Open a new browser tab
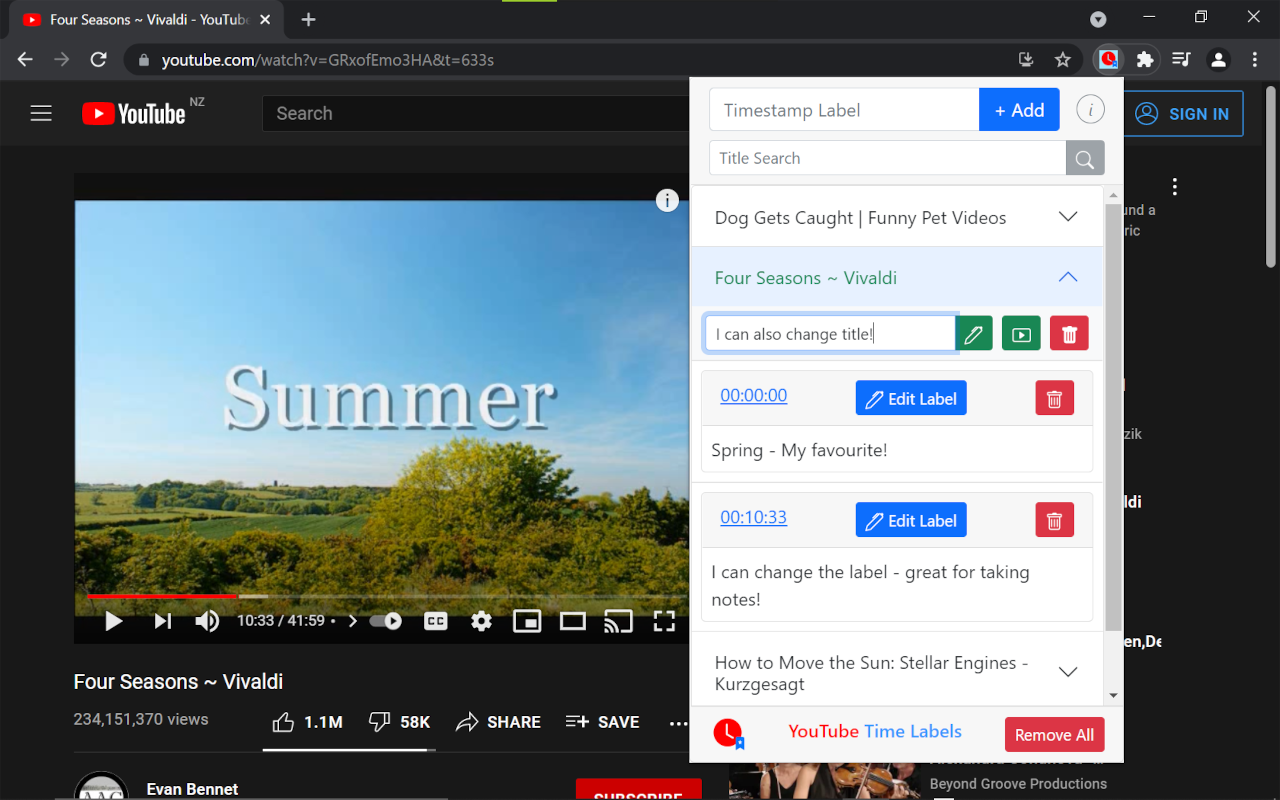This screenshot has height=800, width=1280. pyautogui.click(x=308, y=19)
